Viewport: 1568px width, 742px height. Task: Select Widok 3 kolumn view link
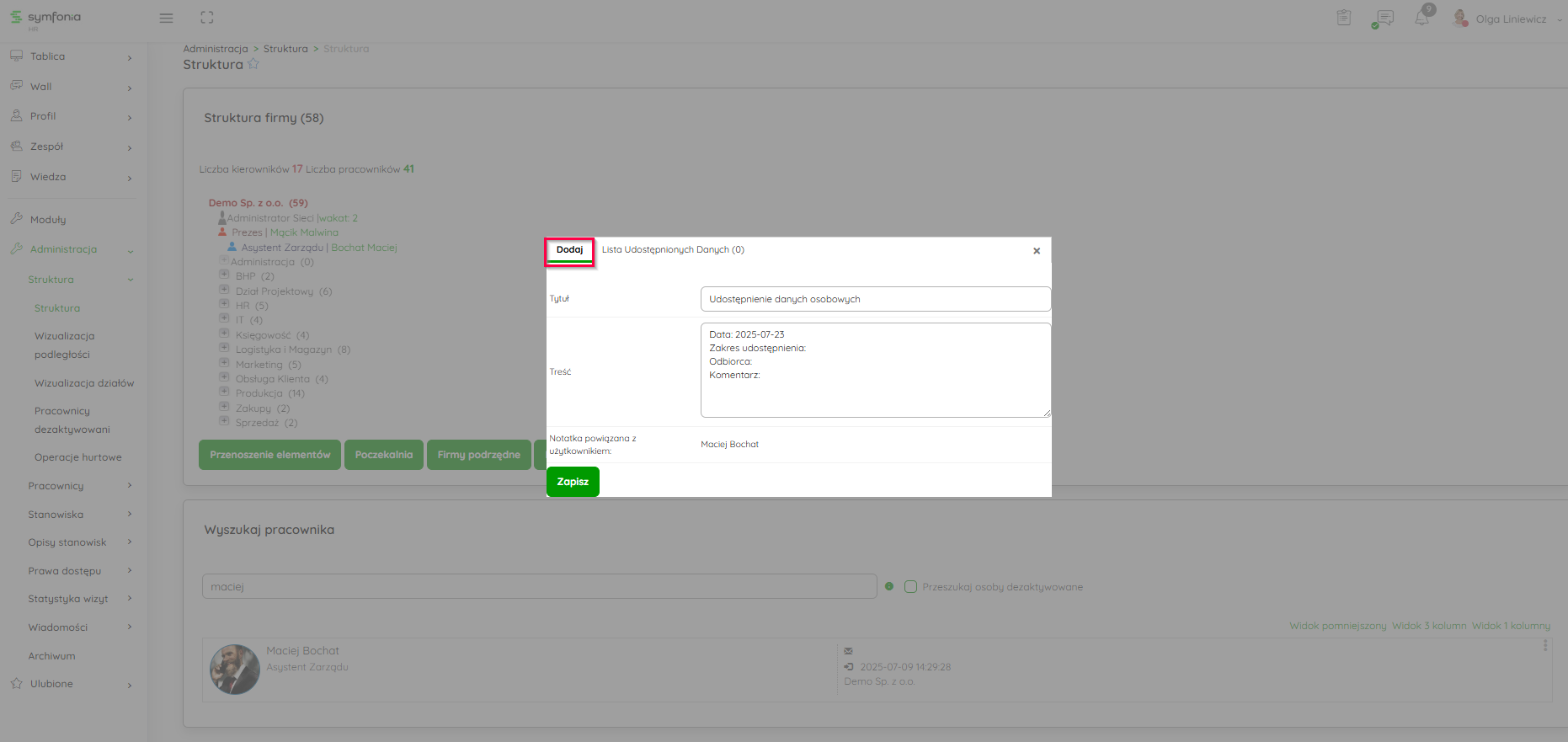[x=1428, y=626]
